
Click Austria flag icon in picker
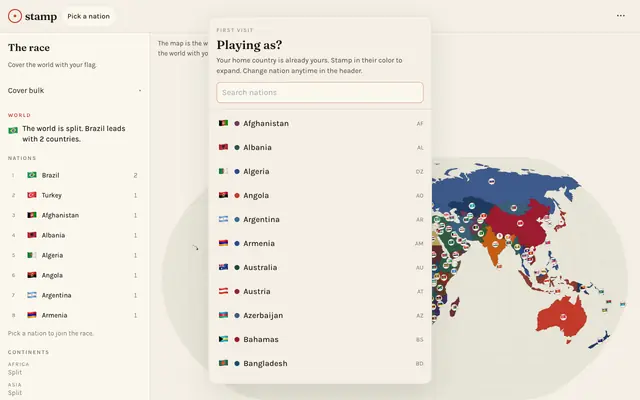223,291
